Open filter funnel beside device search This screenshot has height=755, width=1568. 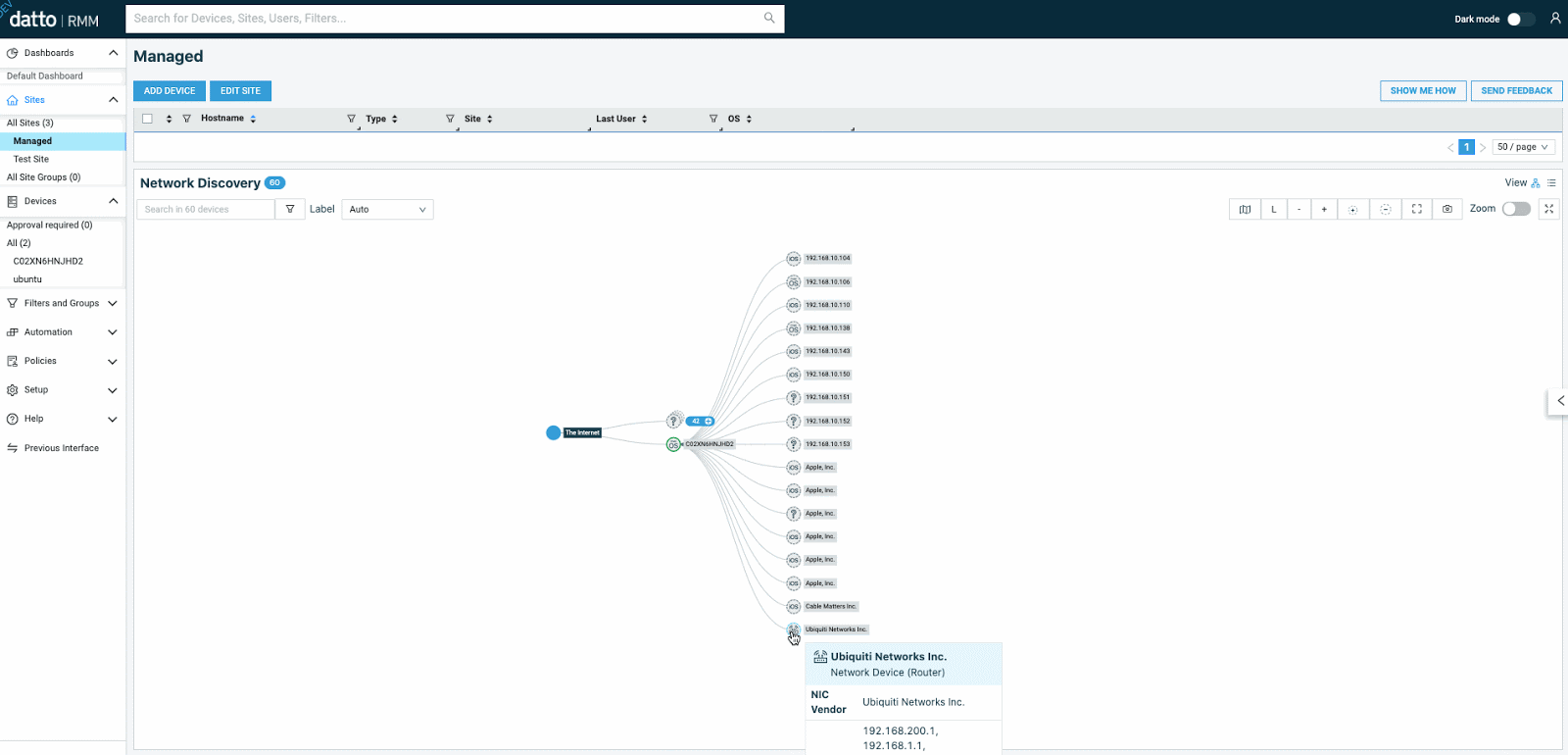click(289, 209)
